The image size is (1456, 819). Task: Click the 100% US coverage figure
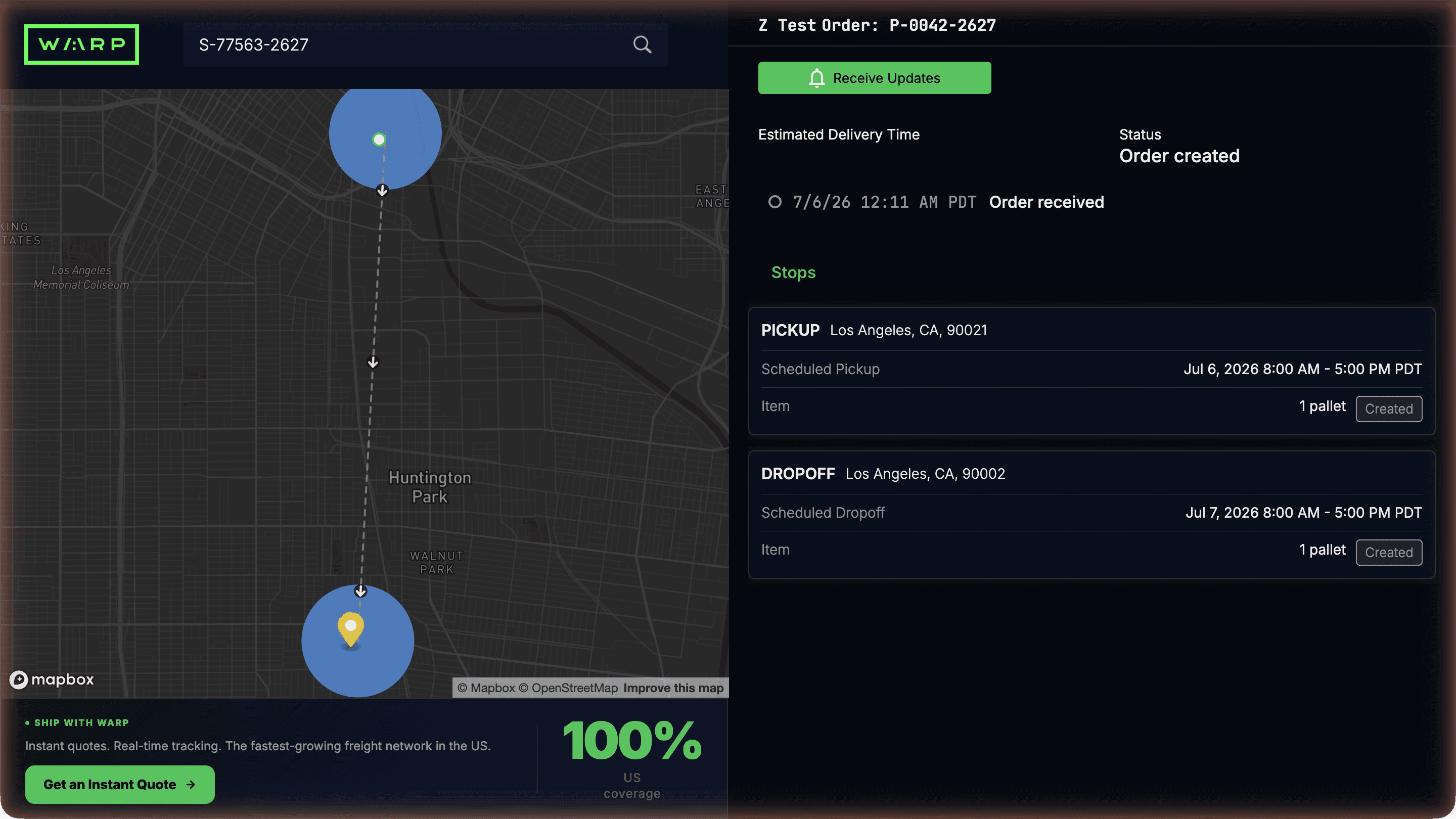point(632,740)
